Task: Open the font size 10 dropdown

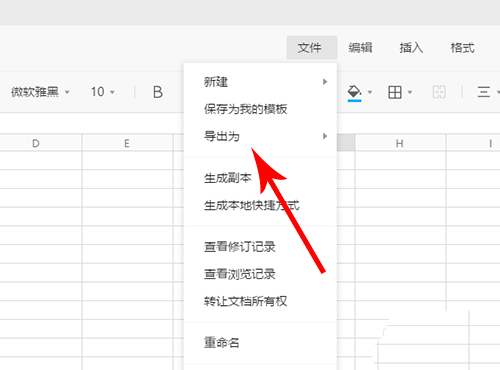Action: pyautogui.click(x=102, y=92)
